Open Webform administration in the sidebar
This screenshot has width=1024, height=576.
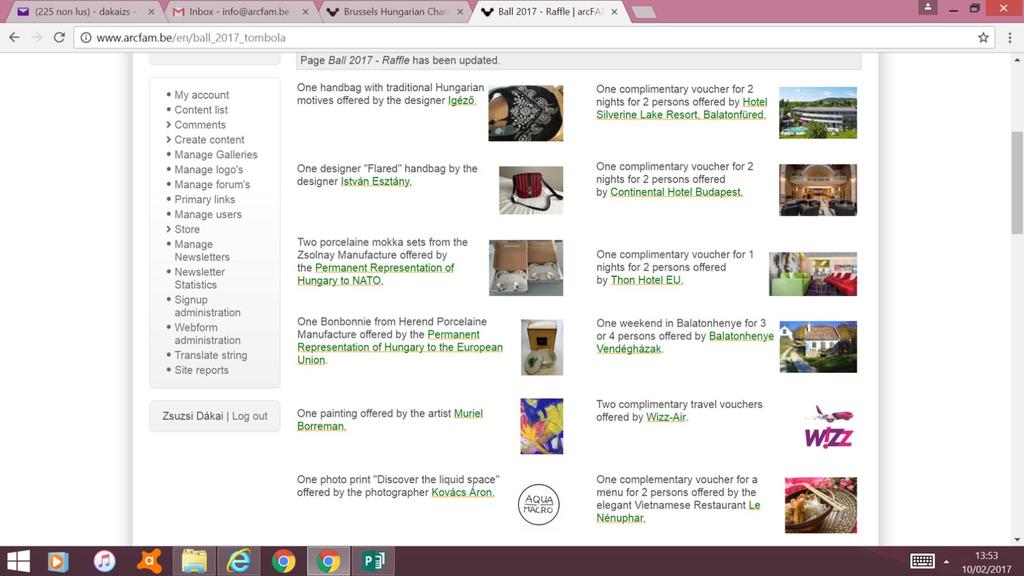[207, 334]
